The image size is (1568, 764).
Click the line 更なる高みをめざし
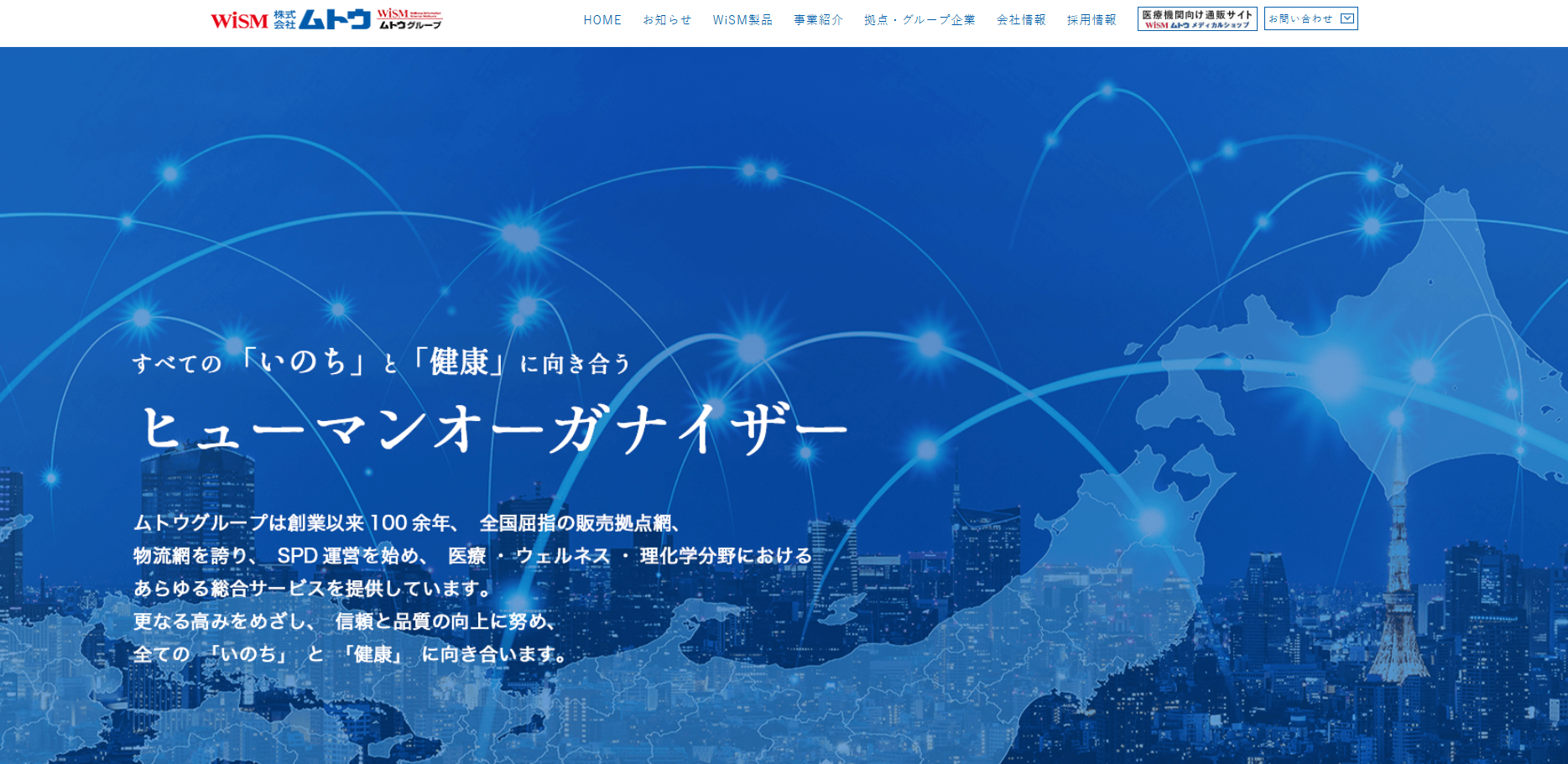coord(346,621)
